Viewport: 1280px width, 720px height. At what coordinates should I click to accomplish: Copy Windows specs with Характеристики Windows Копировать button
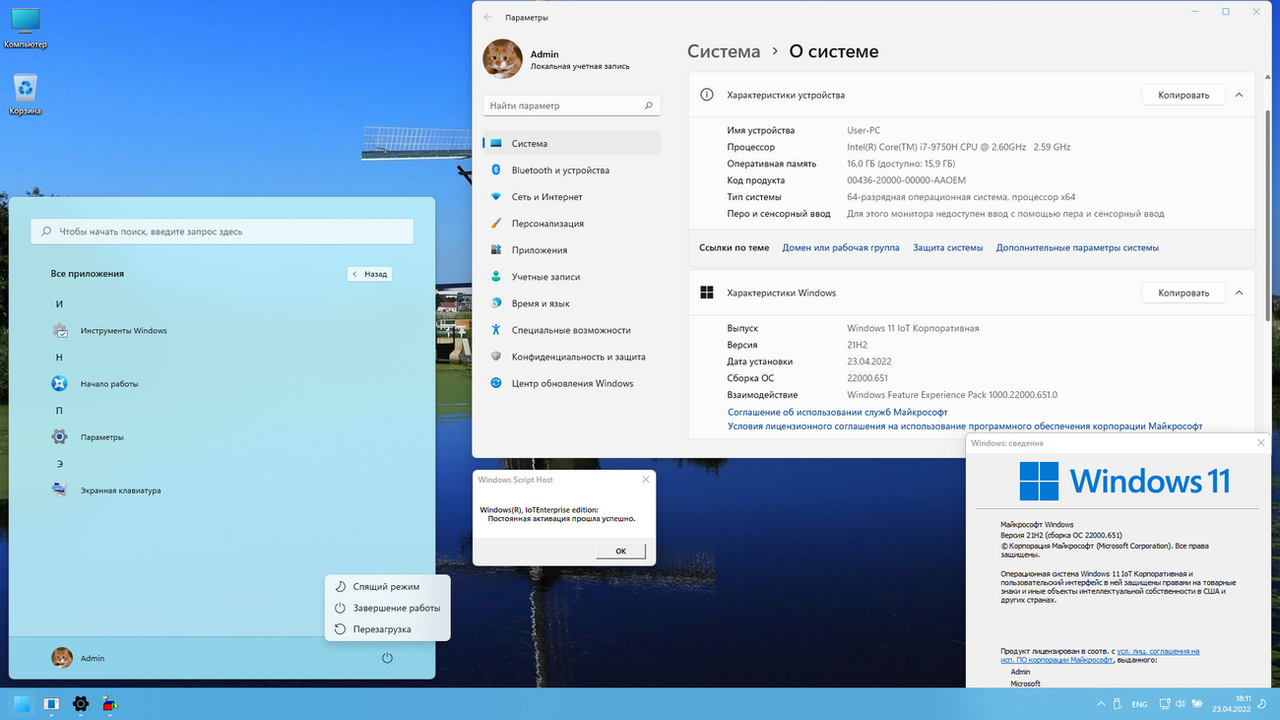pyautogui.click(x=1183, y=293)
